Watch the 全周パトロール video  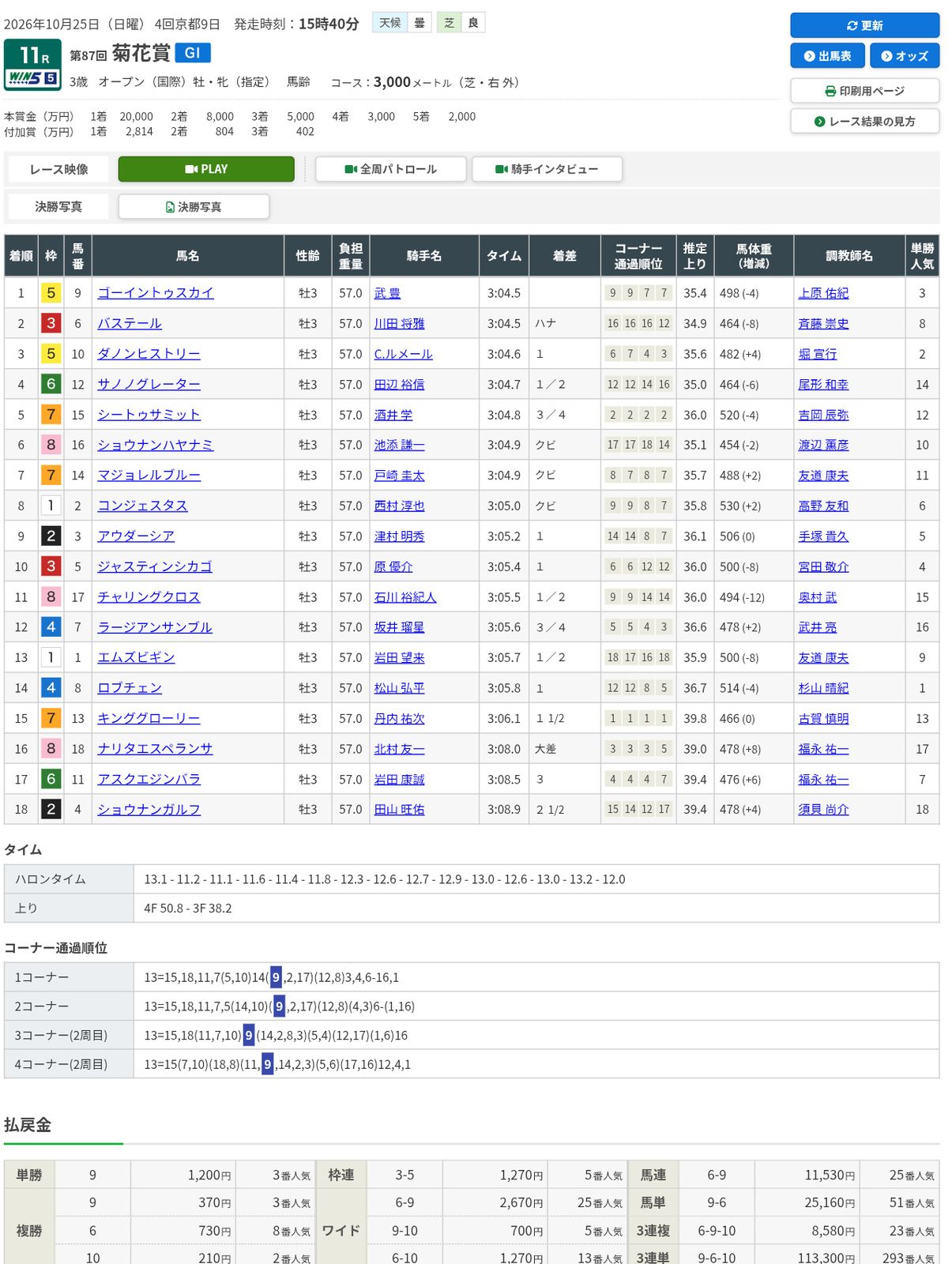(x=390, y=169)
